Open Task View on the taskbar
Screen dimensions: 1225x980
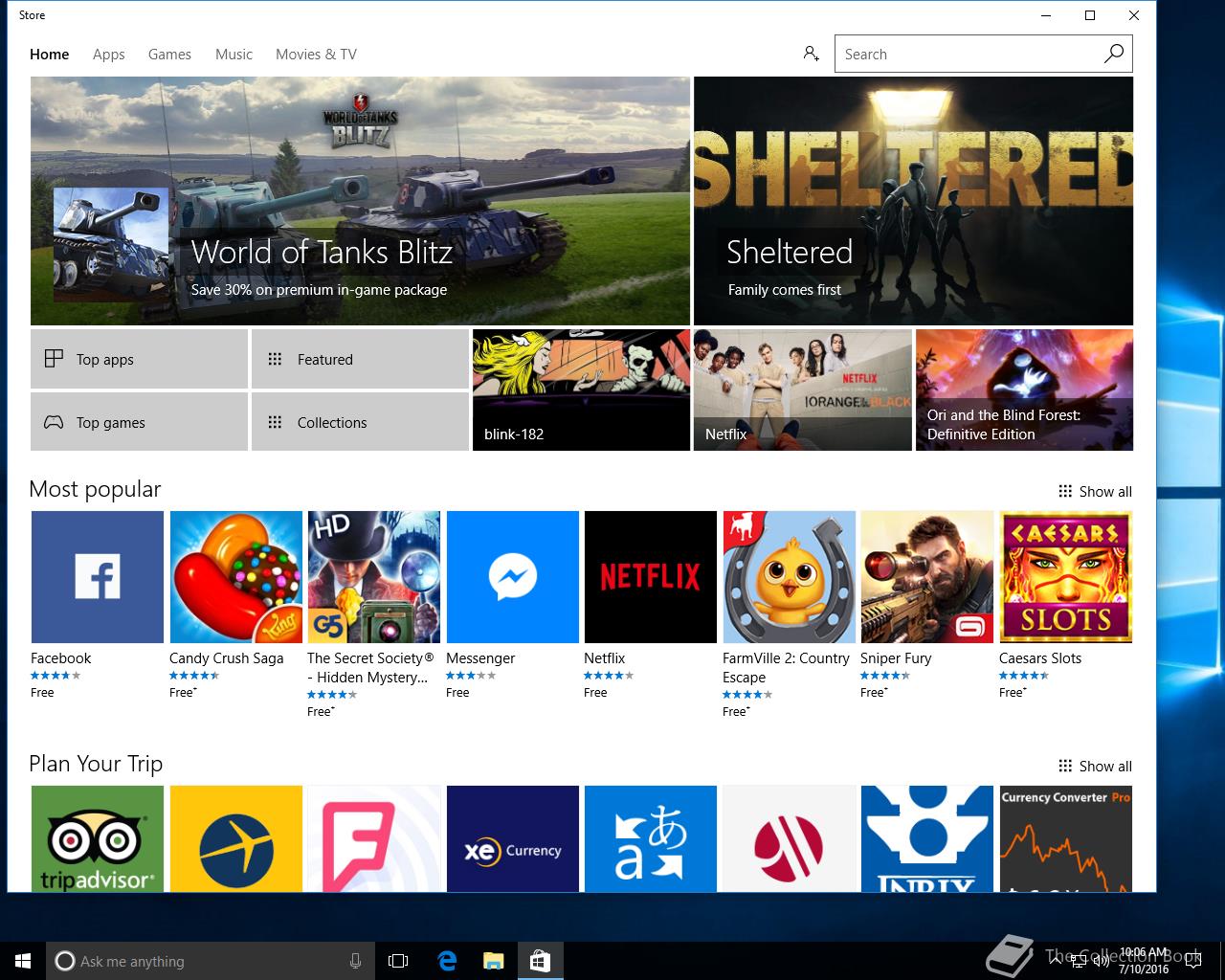pos(398,961)
